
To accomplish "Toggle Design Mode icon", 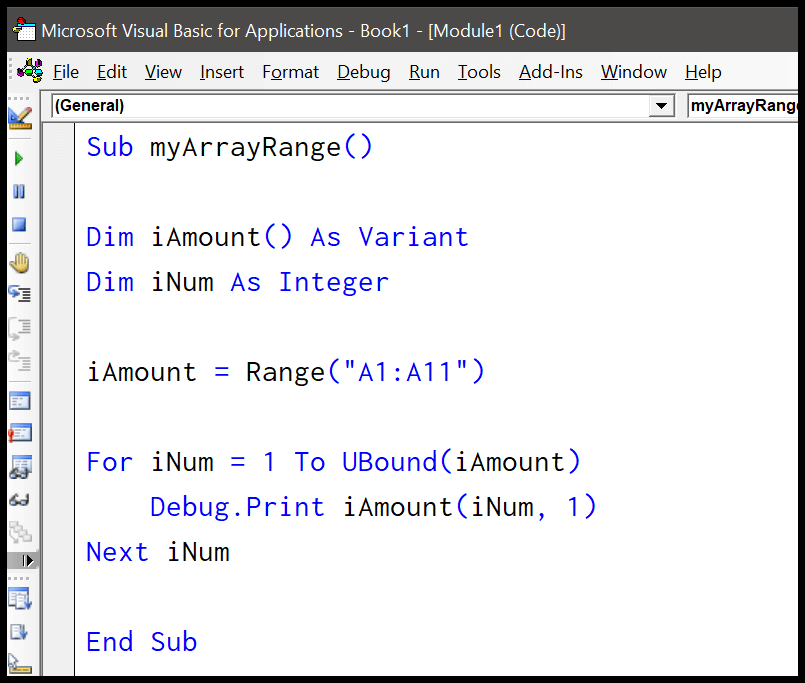I will [20, 118].
